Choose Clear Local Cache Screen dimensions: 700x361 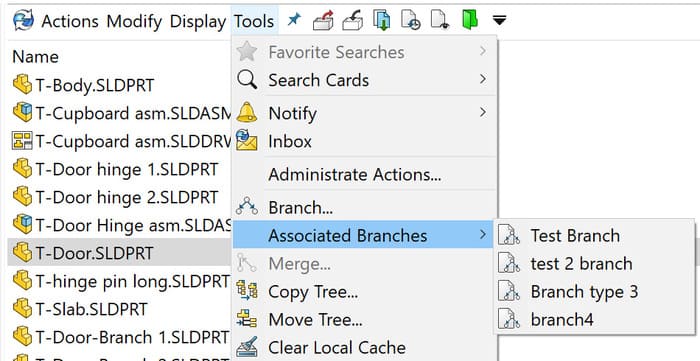[x=365, y=348]
